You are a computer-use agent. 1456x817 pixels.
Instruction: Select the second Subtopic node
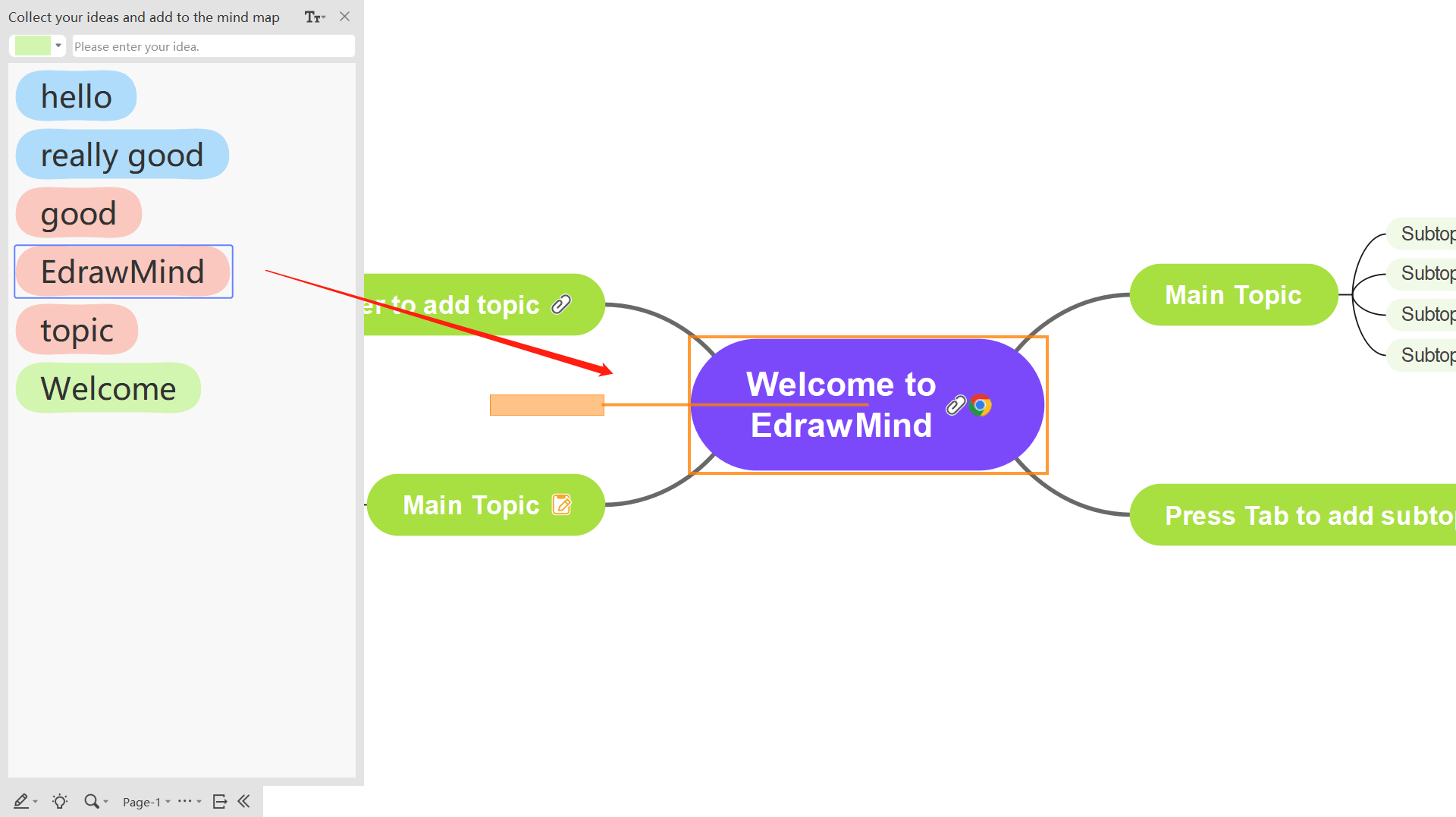1423,274
